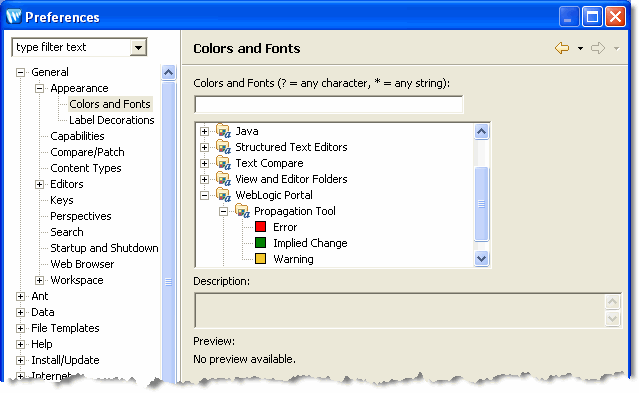
Task: Collapse the WebLogic Portal category
Action: tap(205, 195)
